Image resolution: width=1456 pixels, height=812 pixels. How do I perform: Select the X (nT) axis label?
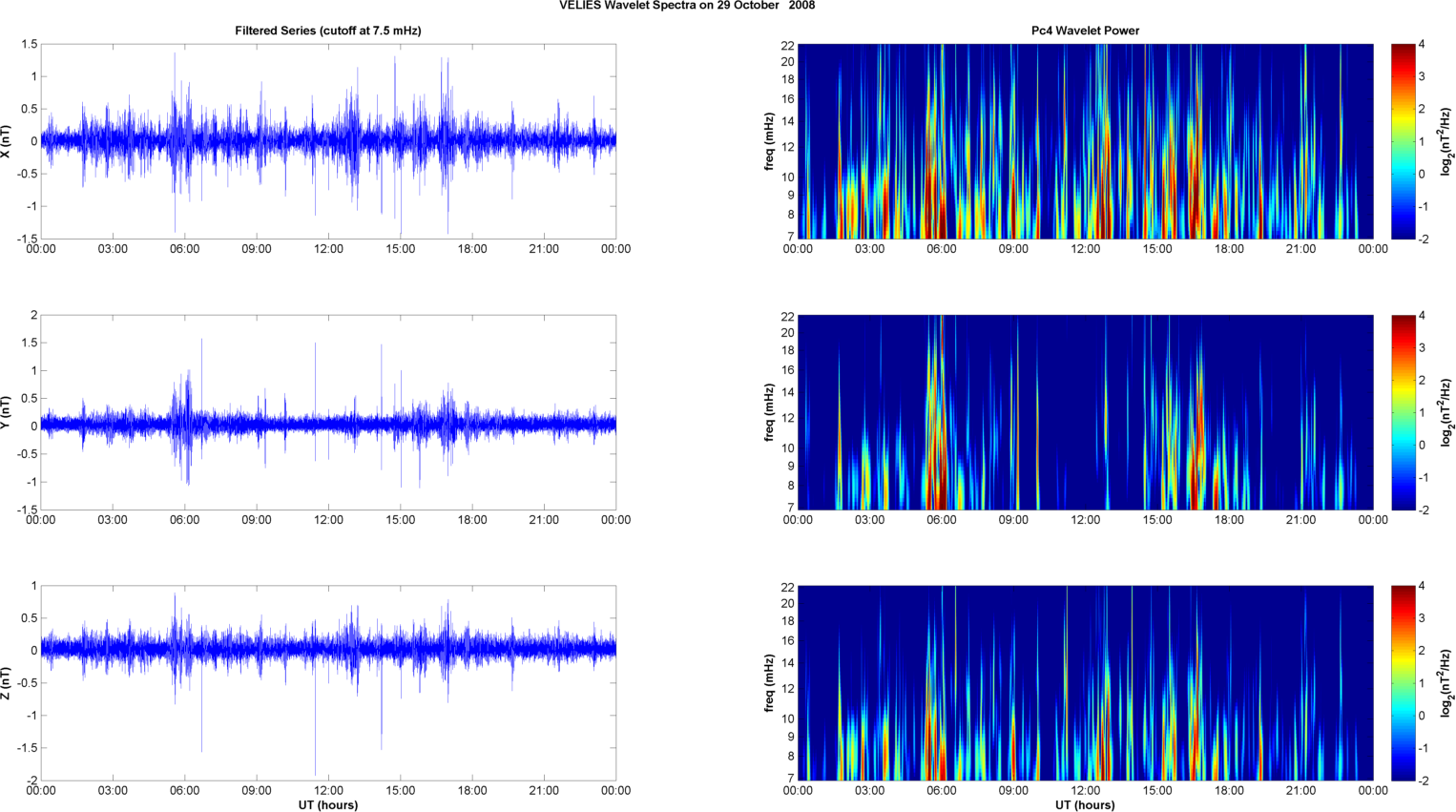(x=7, y=141)
